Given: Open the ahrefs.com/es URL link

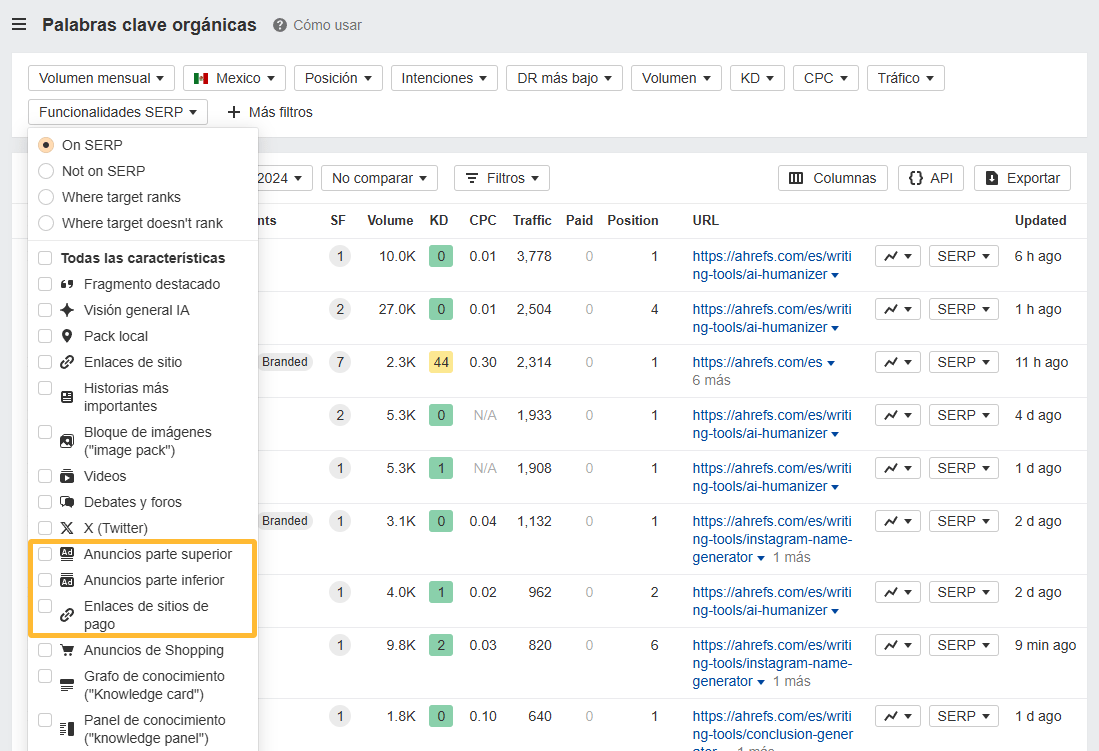Looking at the screenshot, I should click(757, 362).
